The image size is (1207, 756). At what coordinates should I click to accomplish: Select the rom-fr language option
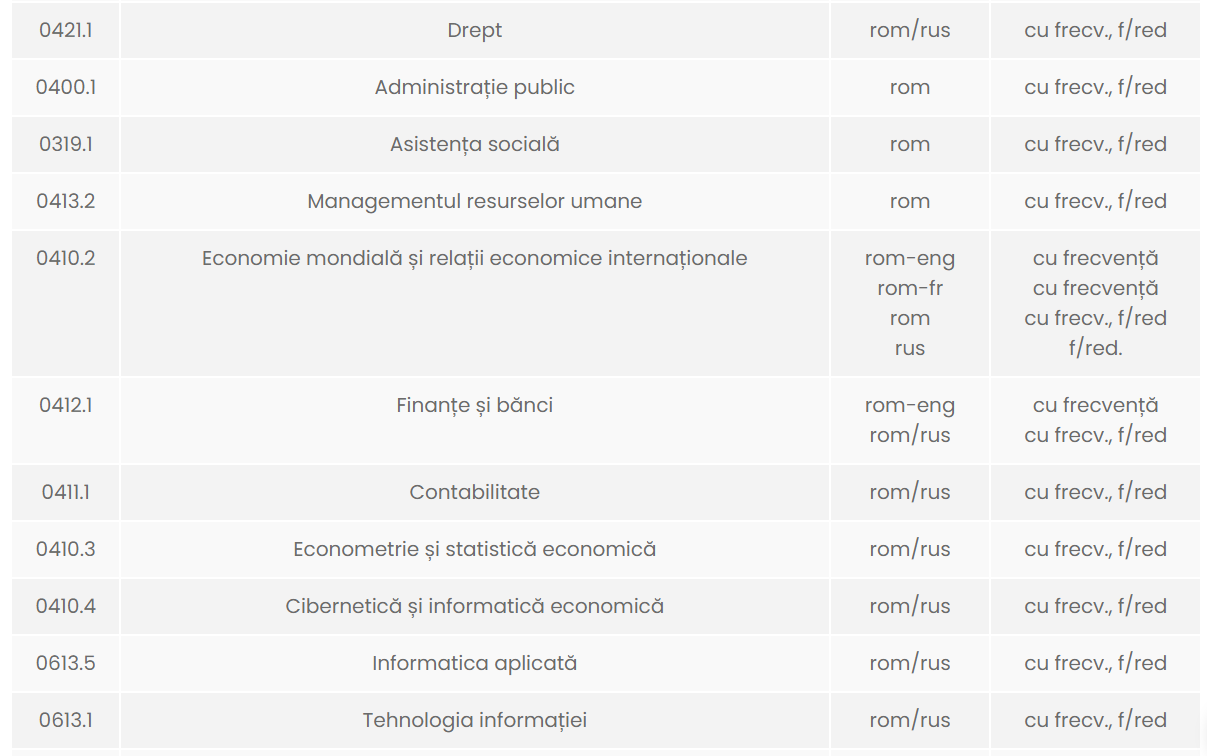coord(910,288)
